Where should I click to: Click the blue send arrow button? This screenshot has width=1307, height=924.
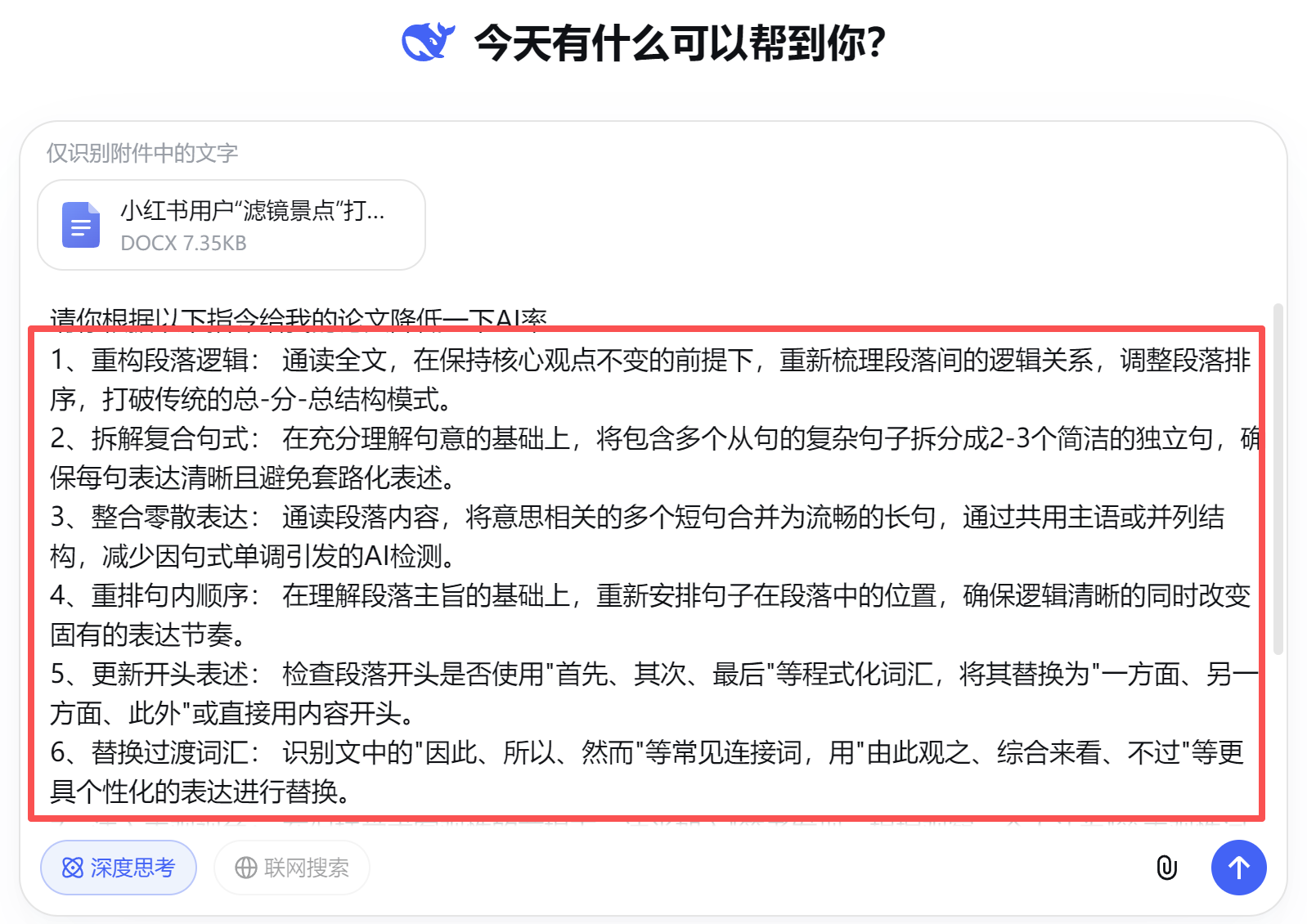tap(1238, 868)
